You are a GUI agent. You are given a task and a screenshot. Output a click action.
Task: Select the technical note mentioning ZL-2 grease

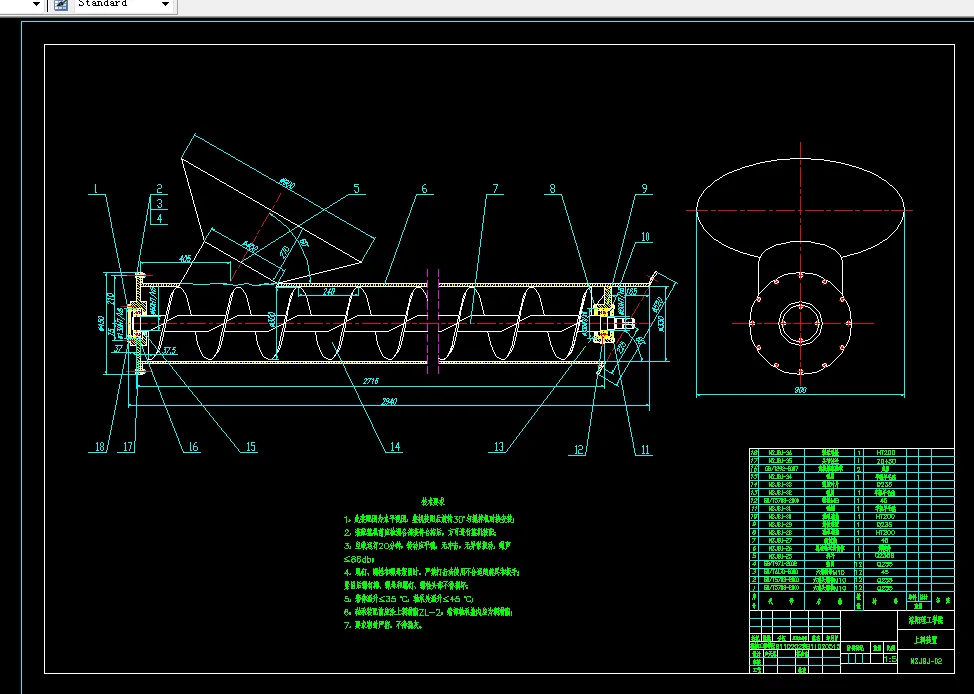(429, 612)
